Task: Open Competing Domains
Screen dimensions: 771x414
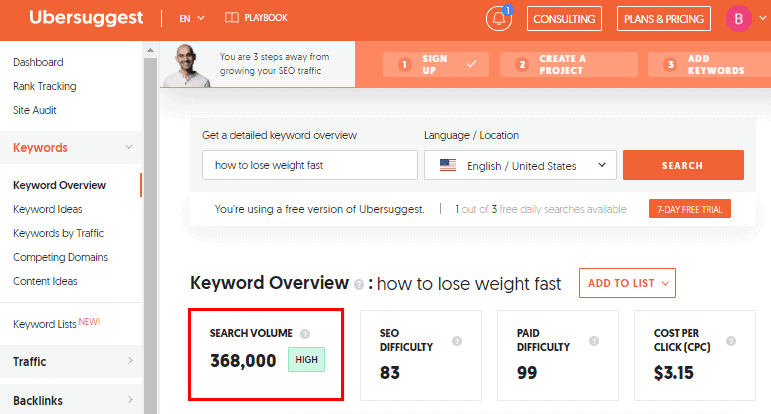Action: [x=60, y=257]
